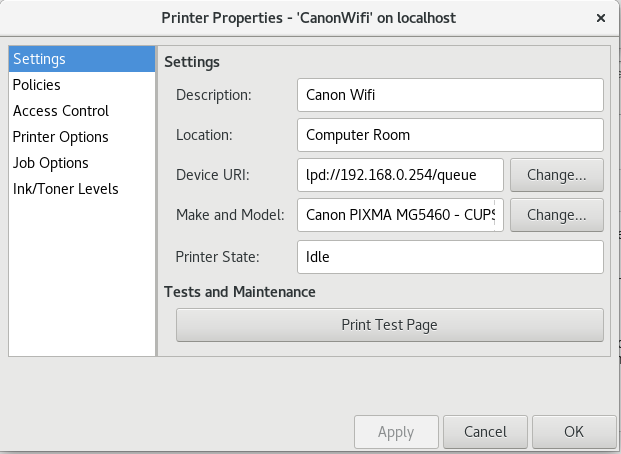Click the Description label
This screenshot has height=454, width=621.
[214, 95]
